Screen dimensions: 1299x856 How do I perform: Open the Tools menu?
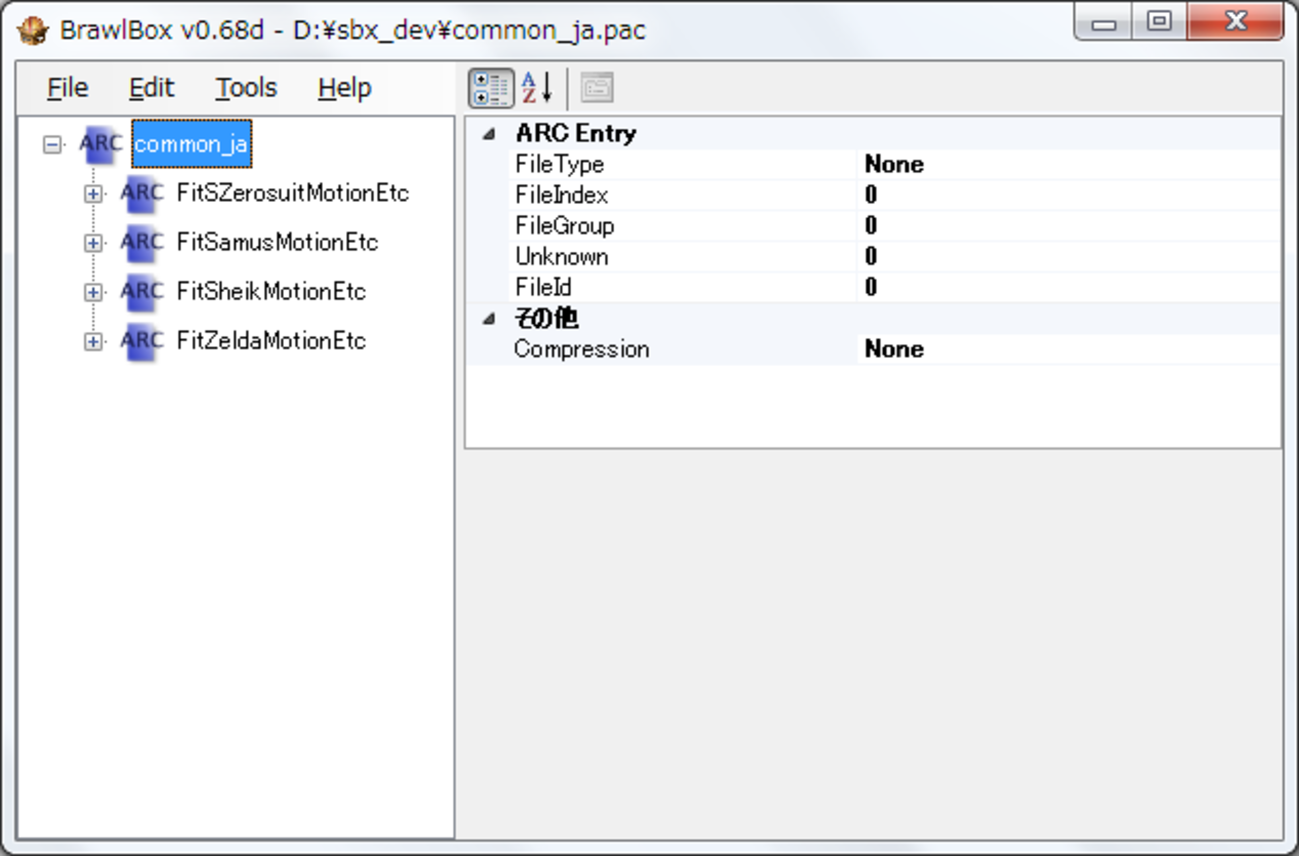click(246, 88)
